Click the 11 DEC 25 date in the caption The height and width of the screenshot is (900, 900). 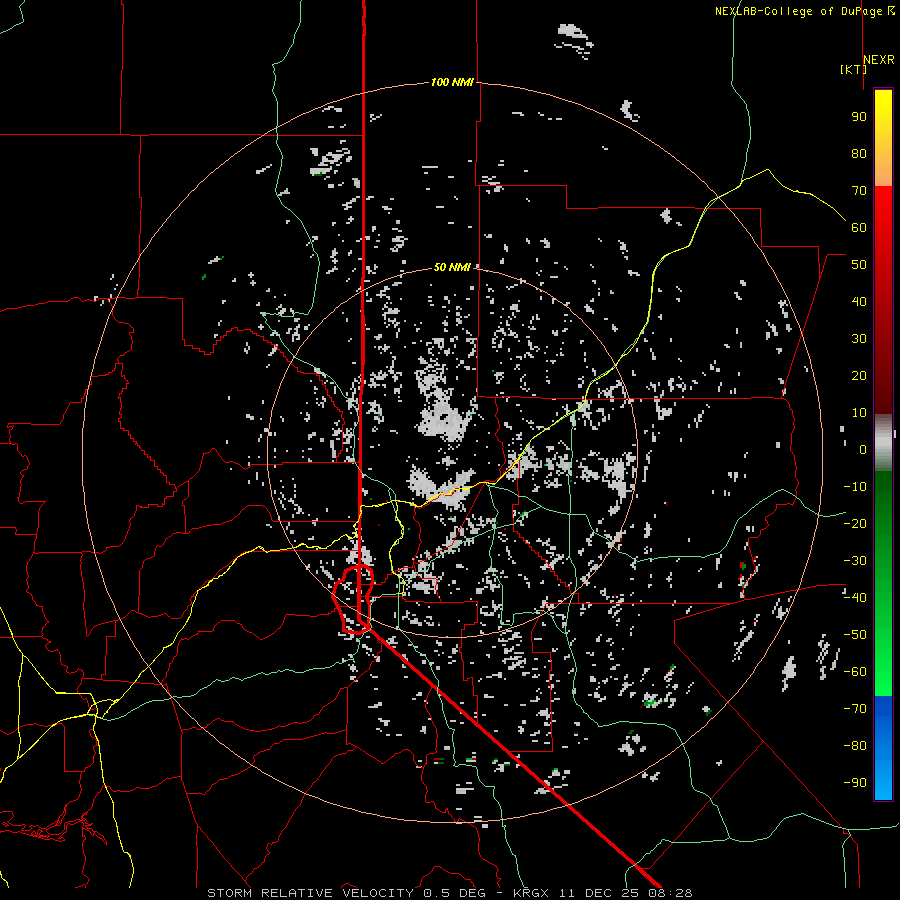599,893
